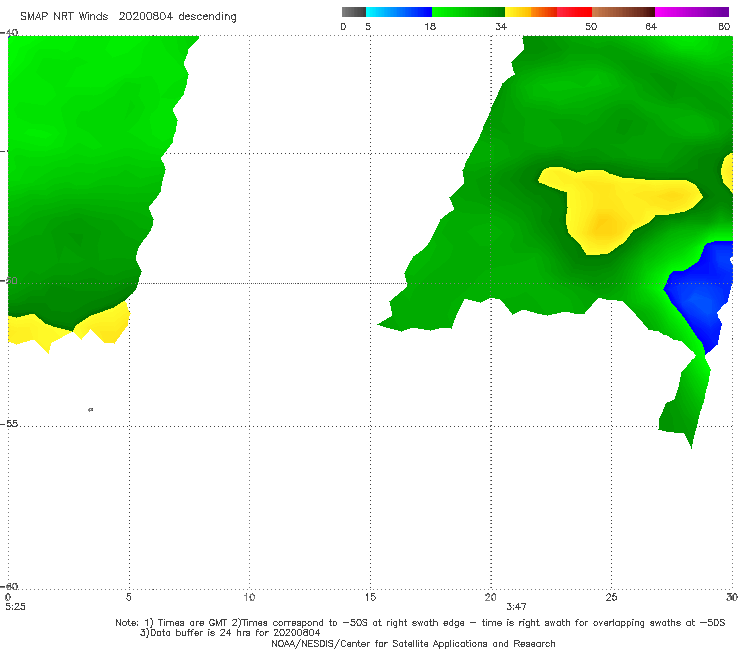
Task: Click the longitude label '20' on bottom axis
Action: [x=490, y=598]
